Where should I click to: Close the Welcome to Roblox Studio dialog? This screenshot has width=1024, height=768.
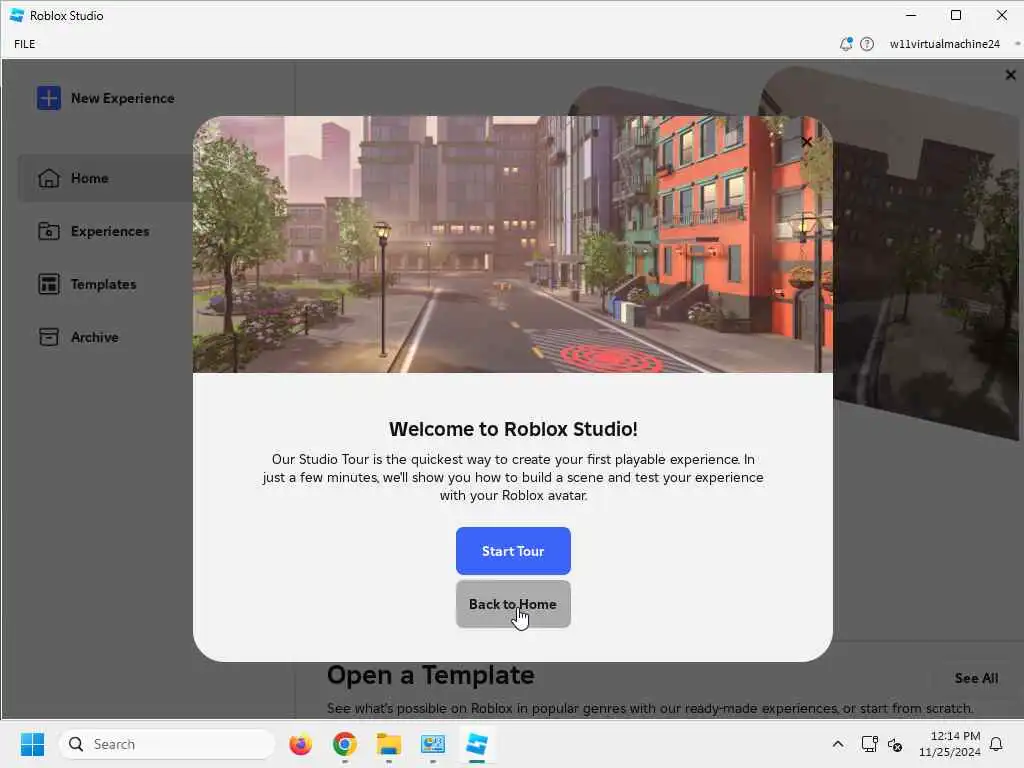pyautogui.click(x=807, y=142)
